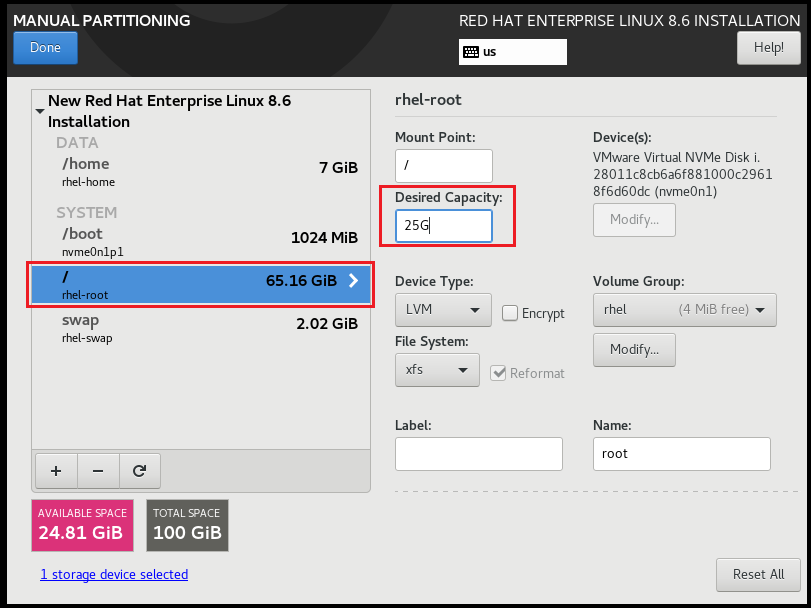This screenshot has height=608, width=811.
Task: Click the us keyboard layout indicator
Action: tap(513, 52)
